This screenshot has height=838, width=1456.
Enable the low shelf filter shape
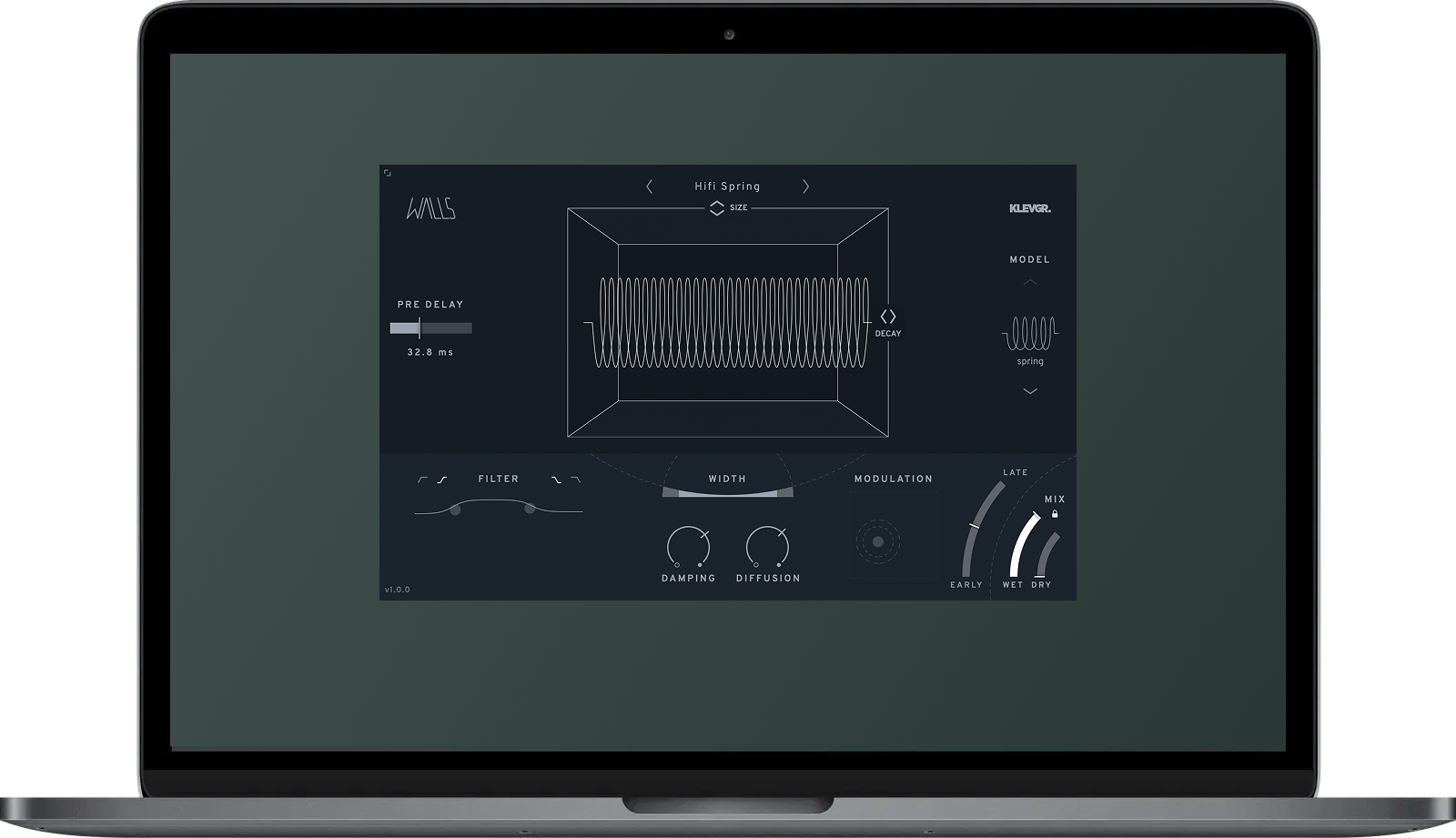(x=442, y=480)
